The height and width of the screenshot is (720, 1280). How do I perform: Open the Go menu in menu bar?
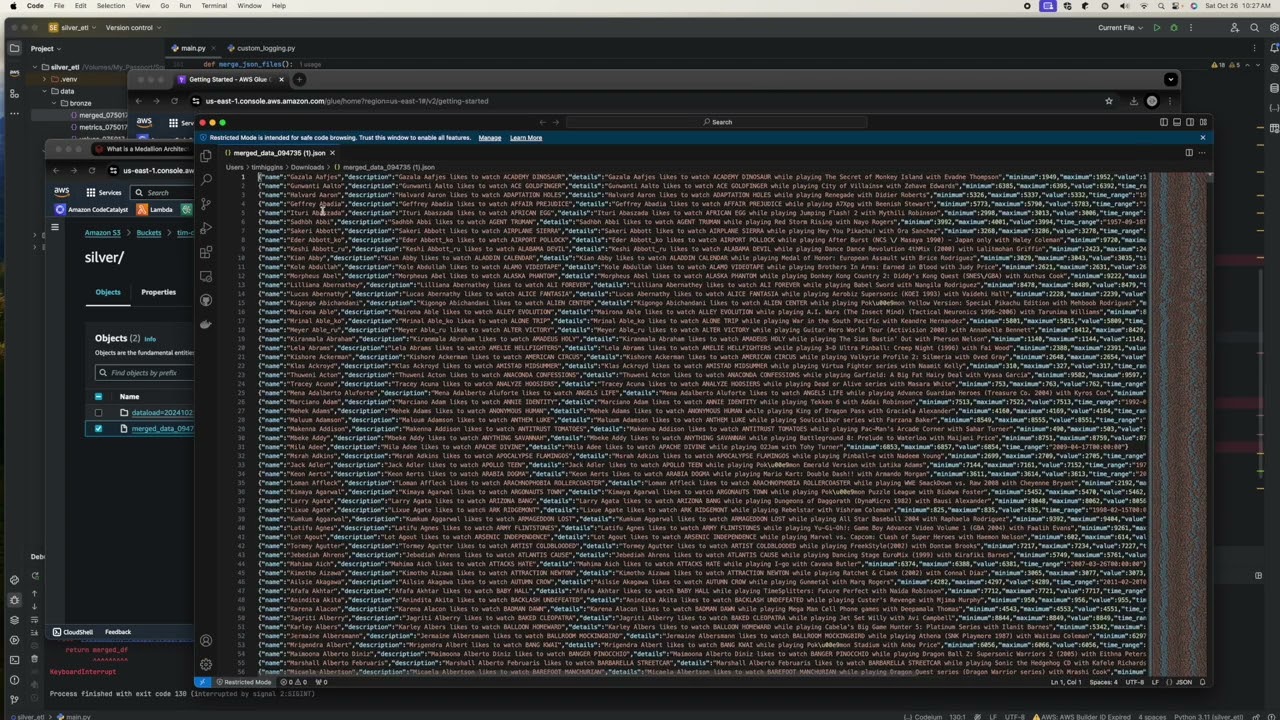(163, 6)
